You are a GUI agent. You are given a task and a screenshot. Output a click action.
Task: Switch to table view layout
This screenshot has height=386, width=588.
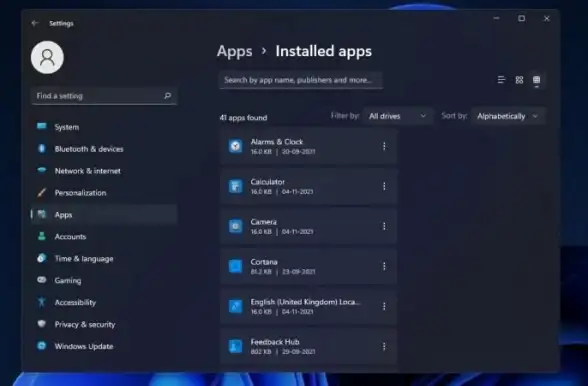click(x=537, y=80)
